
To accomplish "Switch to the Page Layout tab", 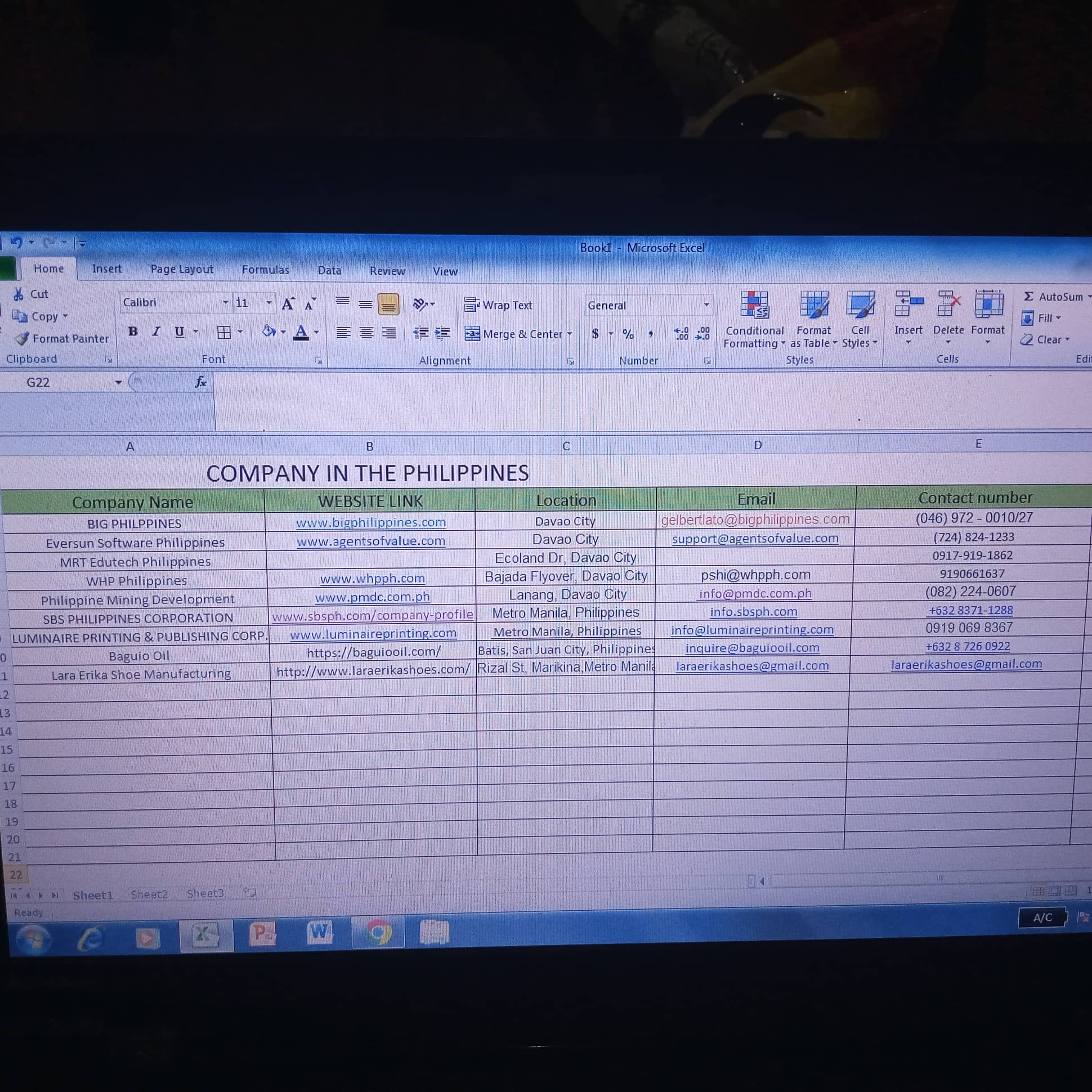I will pyautogui.click(x=181, y=270).
